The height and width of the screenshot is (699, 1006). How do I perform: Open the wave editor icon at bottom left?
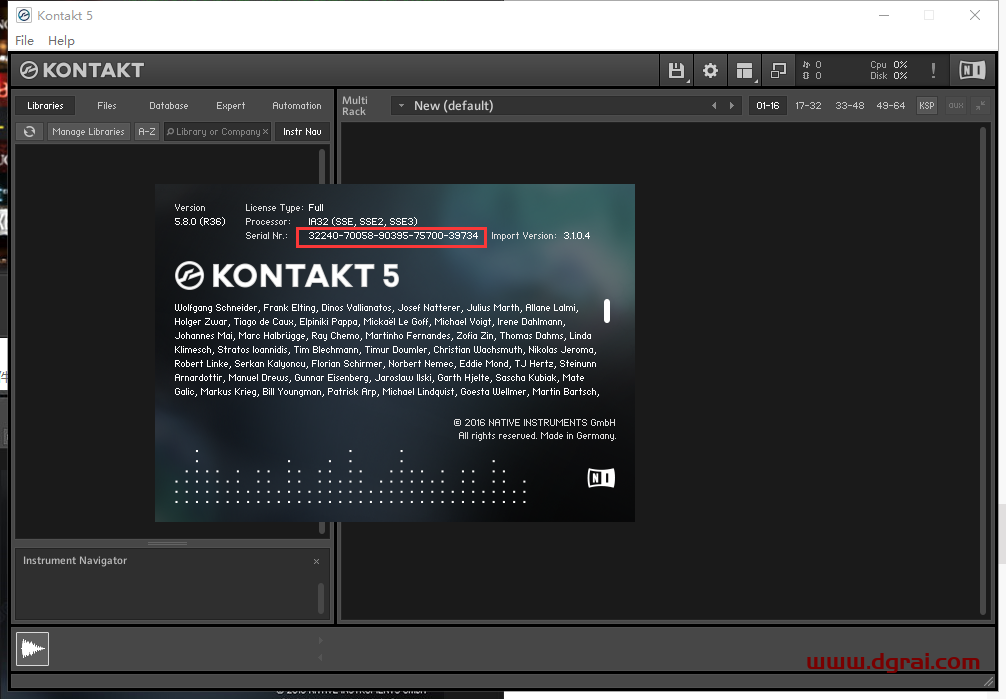(32, 649)
